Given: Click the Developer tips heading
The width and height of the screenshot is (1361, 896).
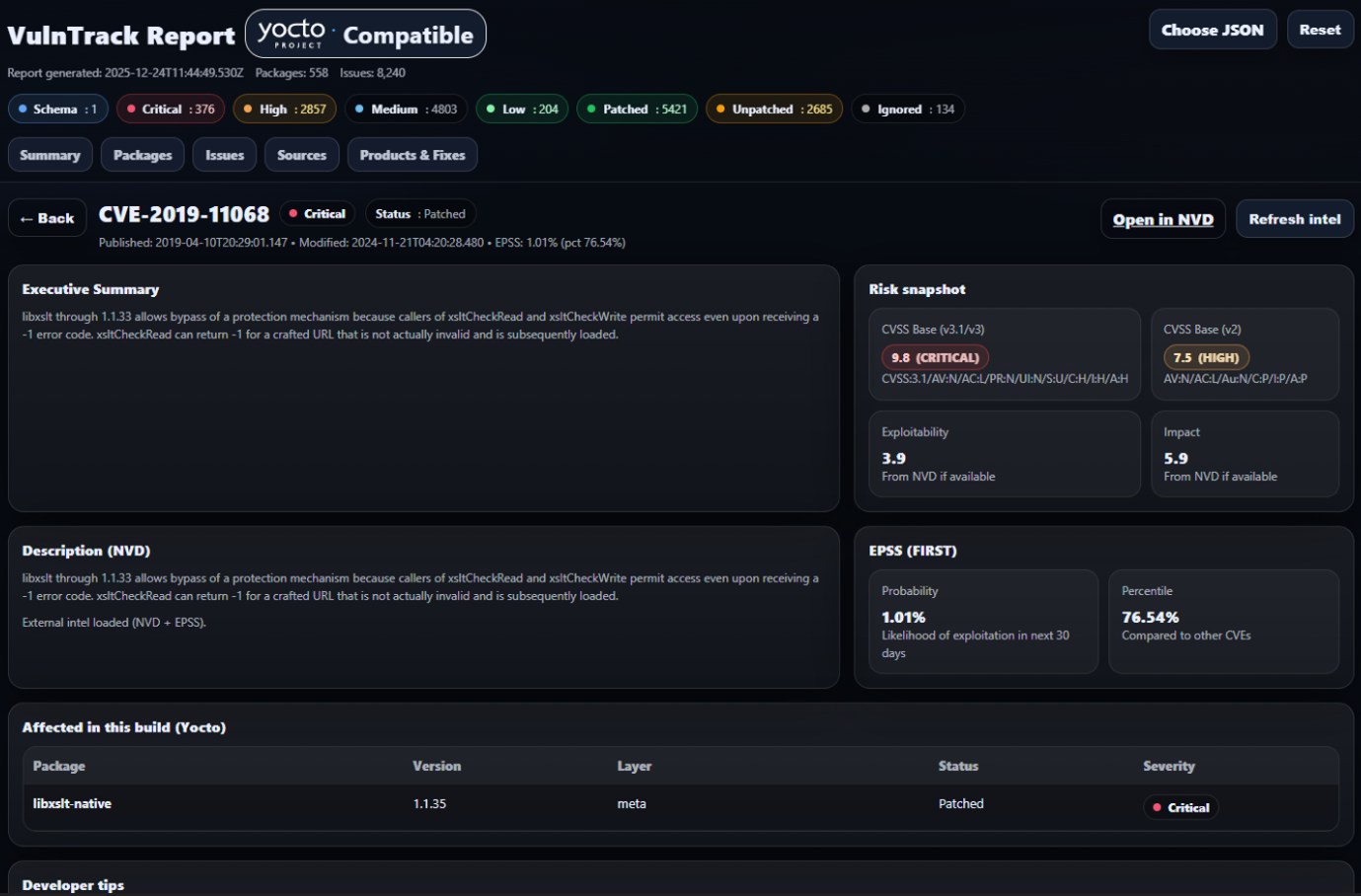Looking at the screenshot, I should click(73, 885).
